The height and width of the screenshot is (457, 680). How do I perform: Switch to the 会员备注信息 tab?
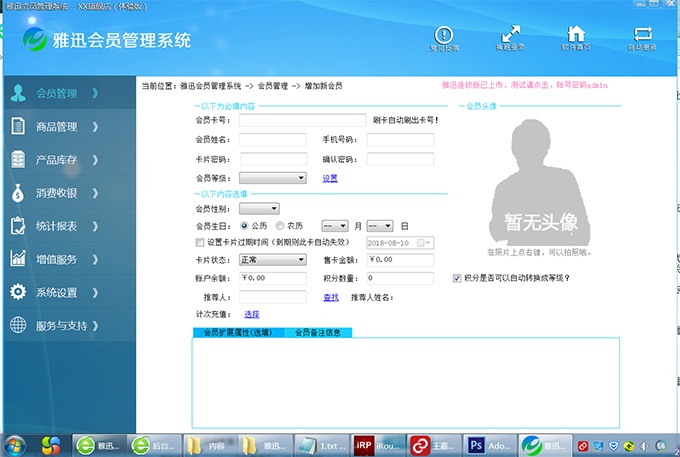click(x=318, y=332)
